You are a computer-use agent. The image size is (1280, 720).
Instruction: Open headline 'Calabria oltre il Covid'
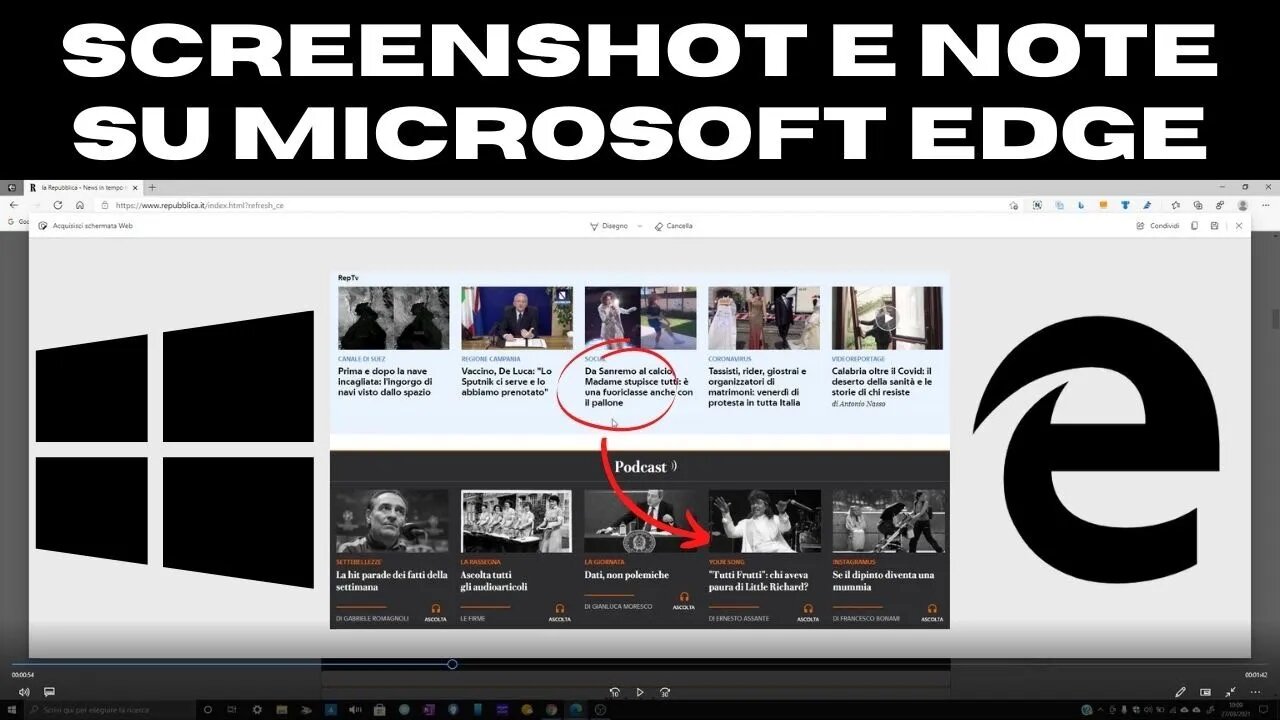click(882, 381)
